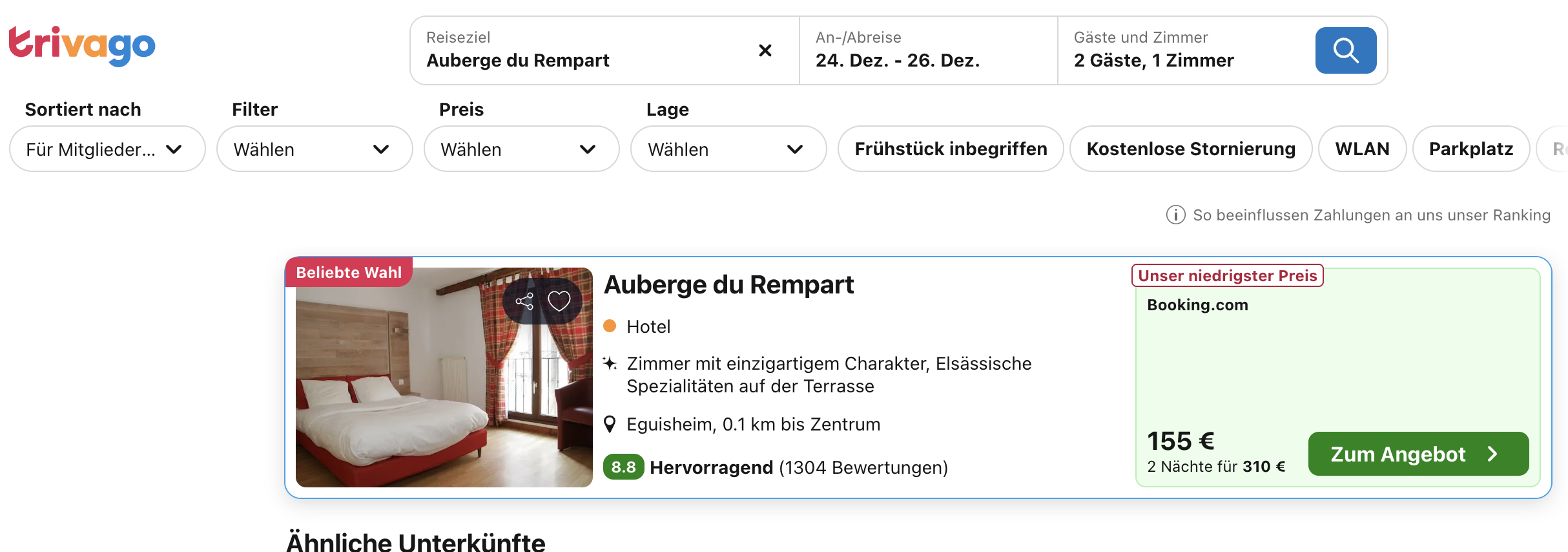Clear the Reiseziel destination field
This screenshot has width=1568, height=552.
tap(765, 50)
